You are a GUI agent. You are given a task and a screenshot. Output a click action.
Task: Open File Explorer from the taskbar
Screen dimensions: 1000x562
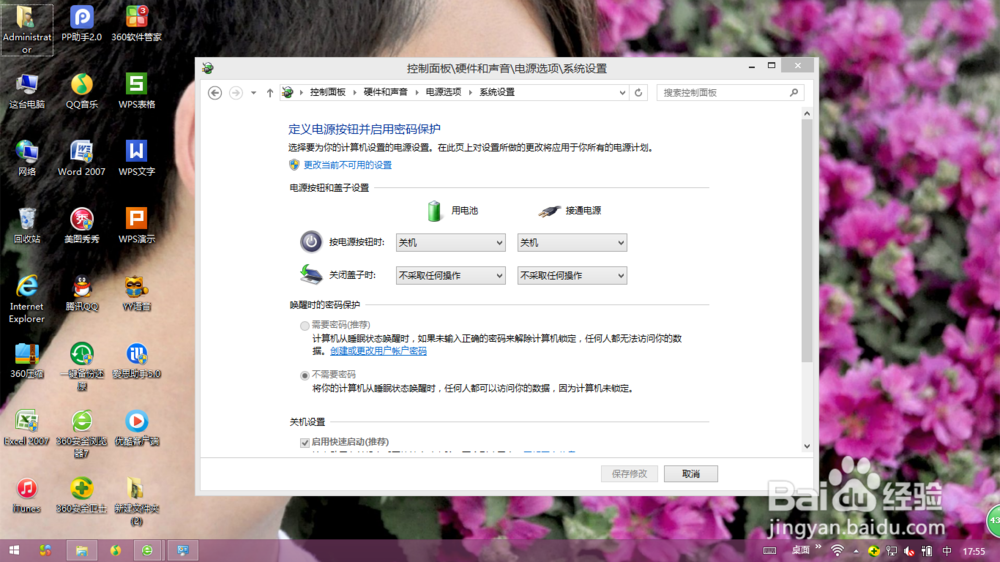[x=82, y=550]
